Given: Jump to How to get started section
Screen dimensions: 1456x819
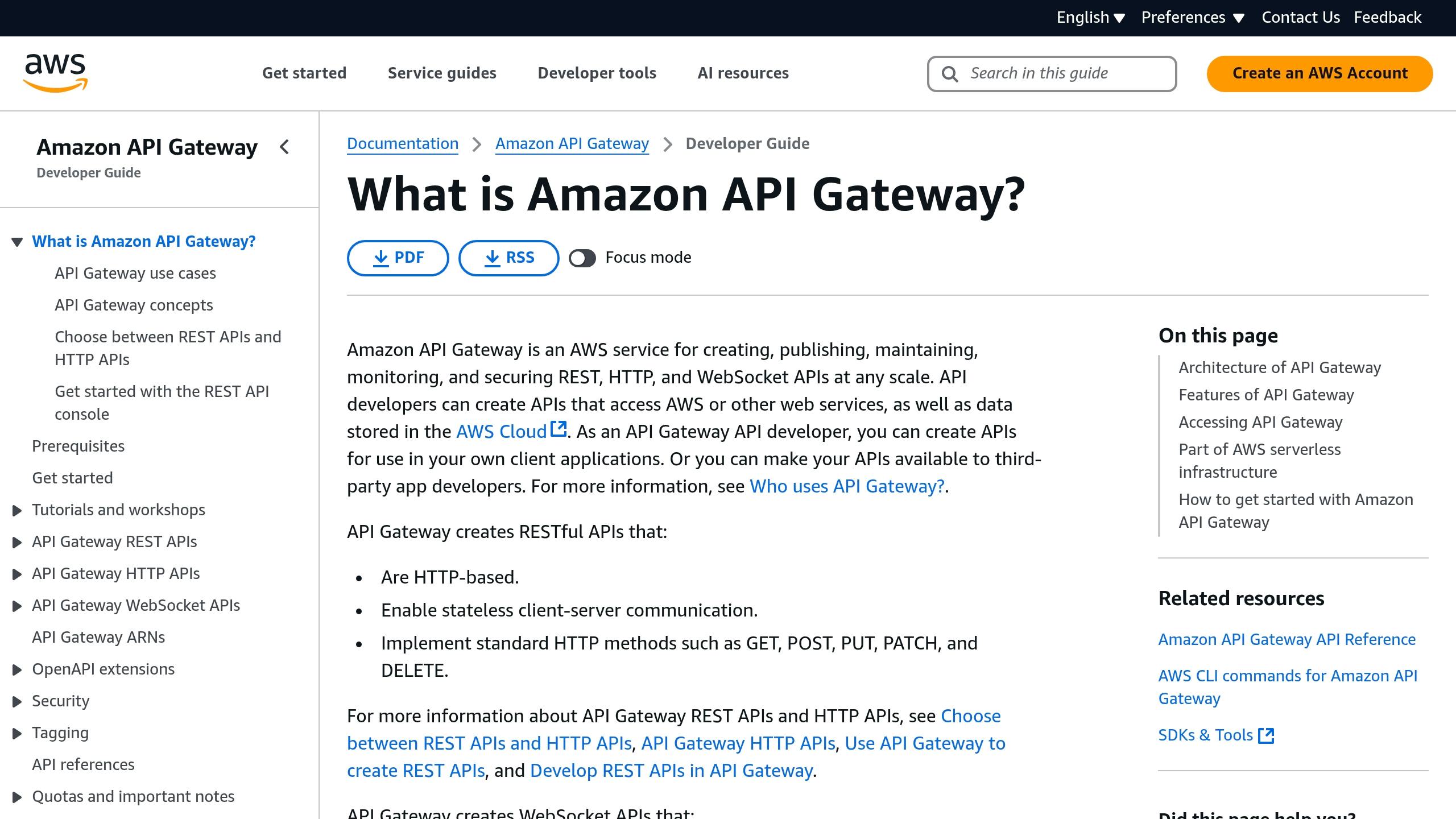Looking at the screenshot, I should coord(1296,511).
